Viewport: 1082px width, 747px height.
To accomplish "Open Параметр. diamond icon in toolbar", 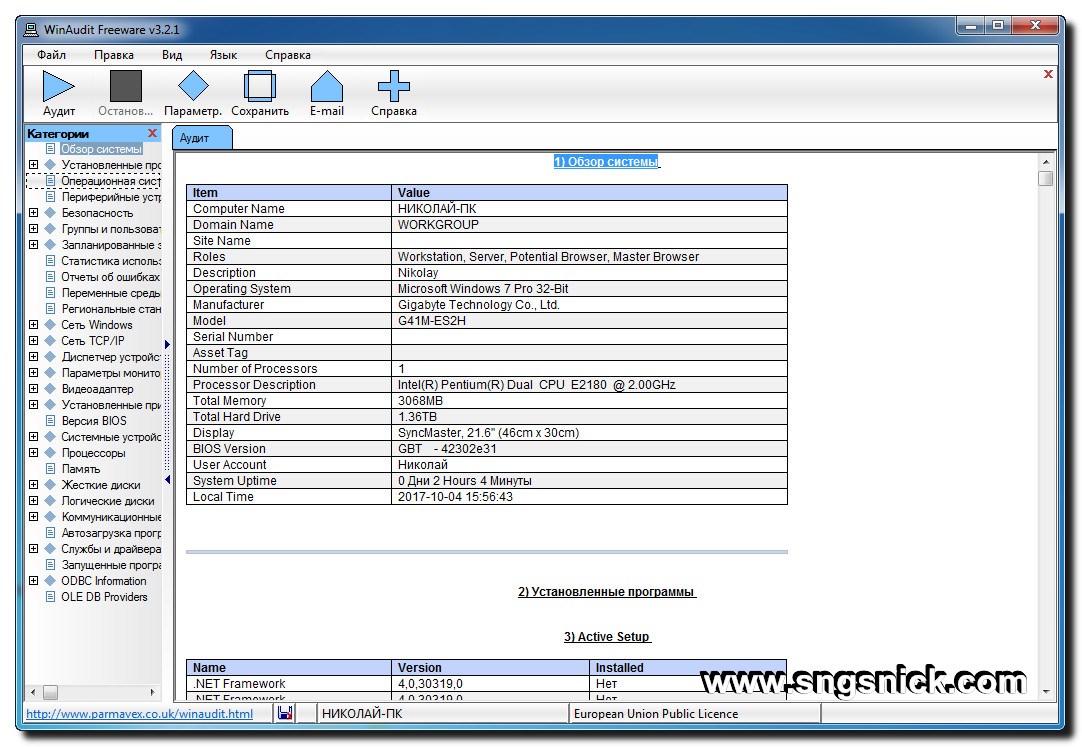I will [193, 86].
